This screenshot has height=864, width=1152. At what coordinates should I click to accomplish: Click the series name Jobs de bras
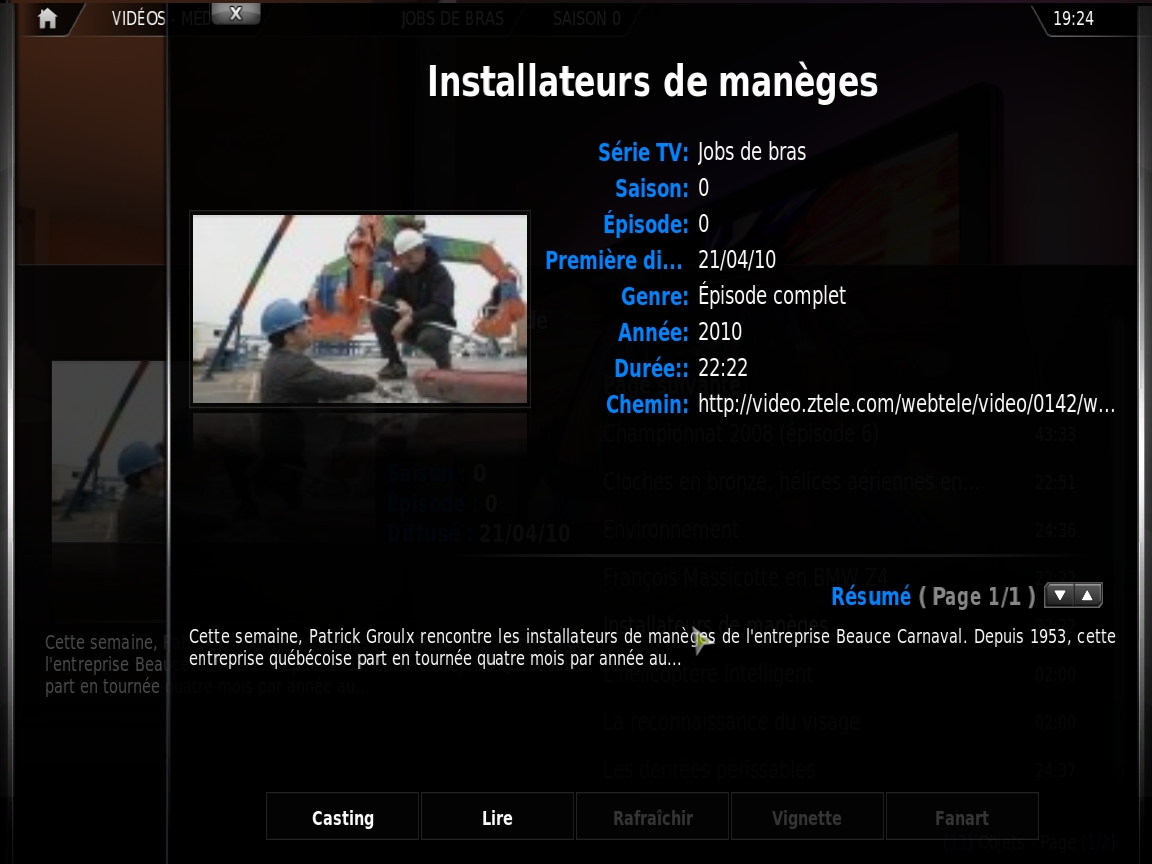click(x=752, y=151)
